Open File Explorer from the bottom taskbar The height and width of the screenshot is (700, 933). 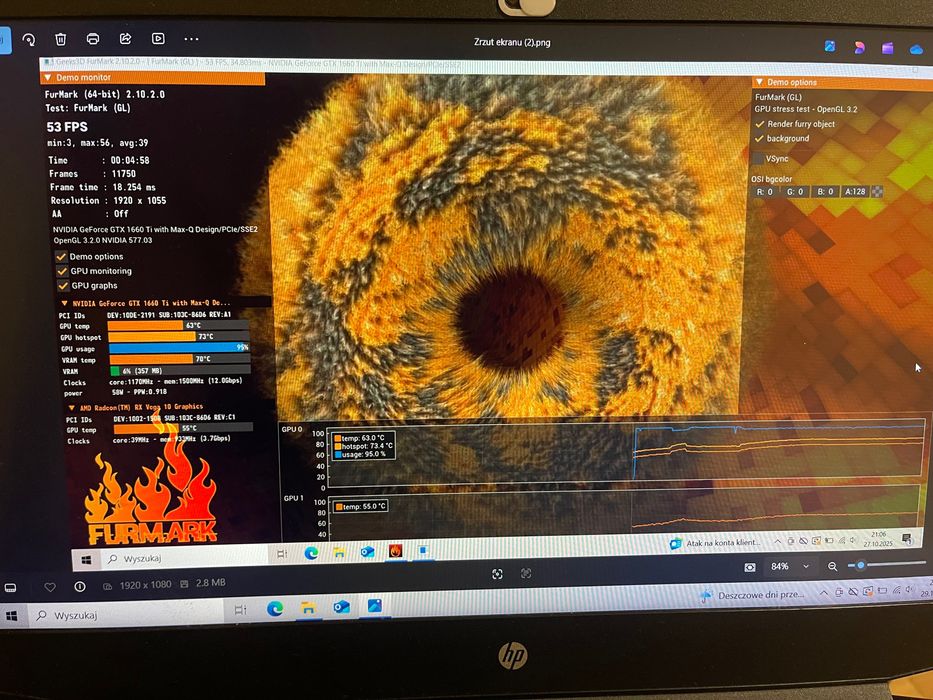(308, 608)
